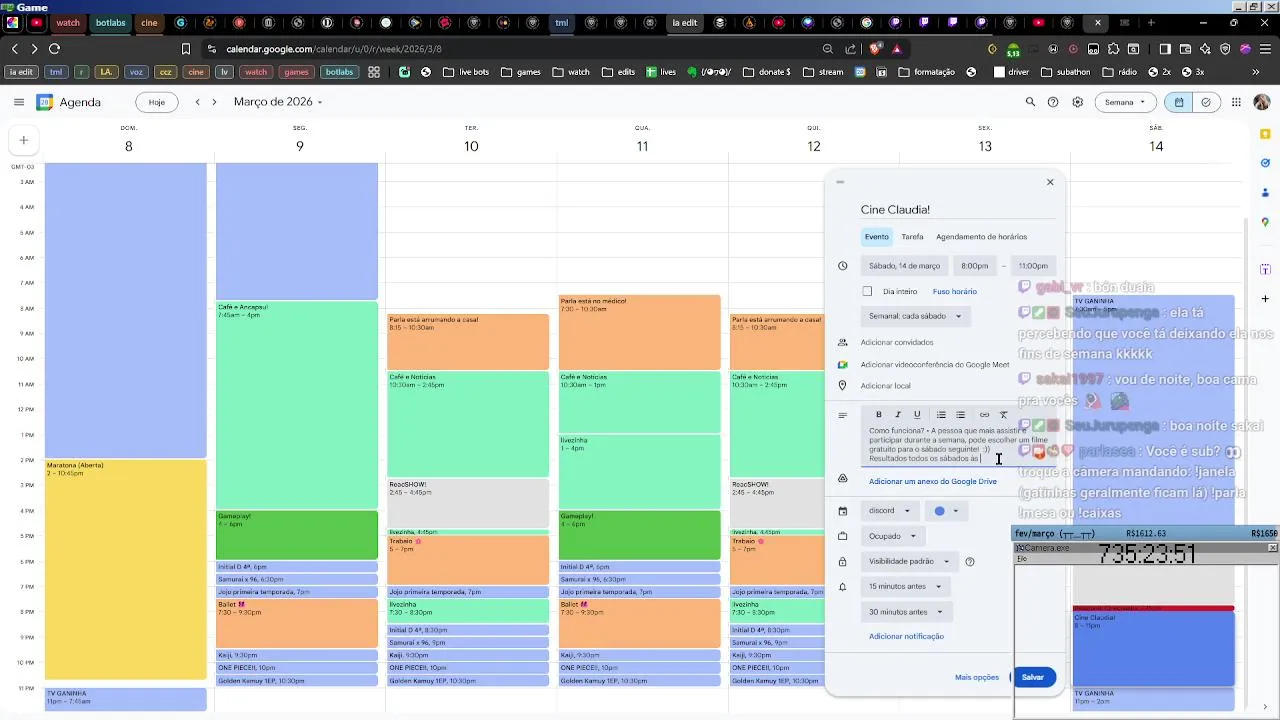Open Visibilidade padrão dropdown
Viewport: 1280px width, 720px height.
pyautogui.click(x=909, y=562)
